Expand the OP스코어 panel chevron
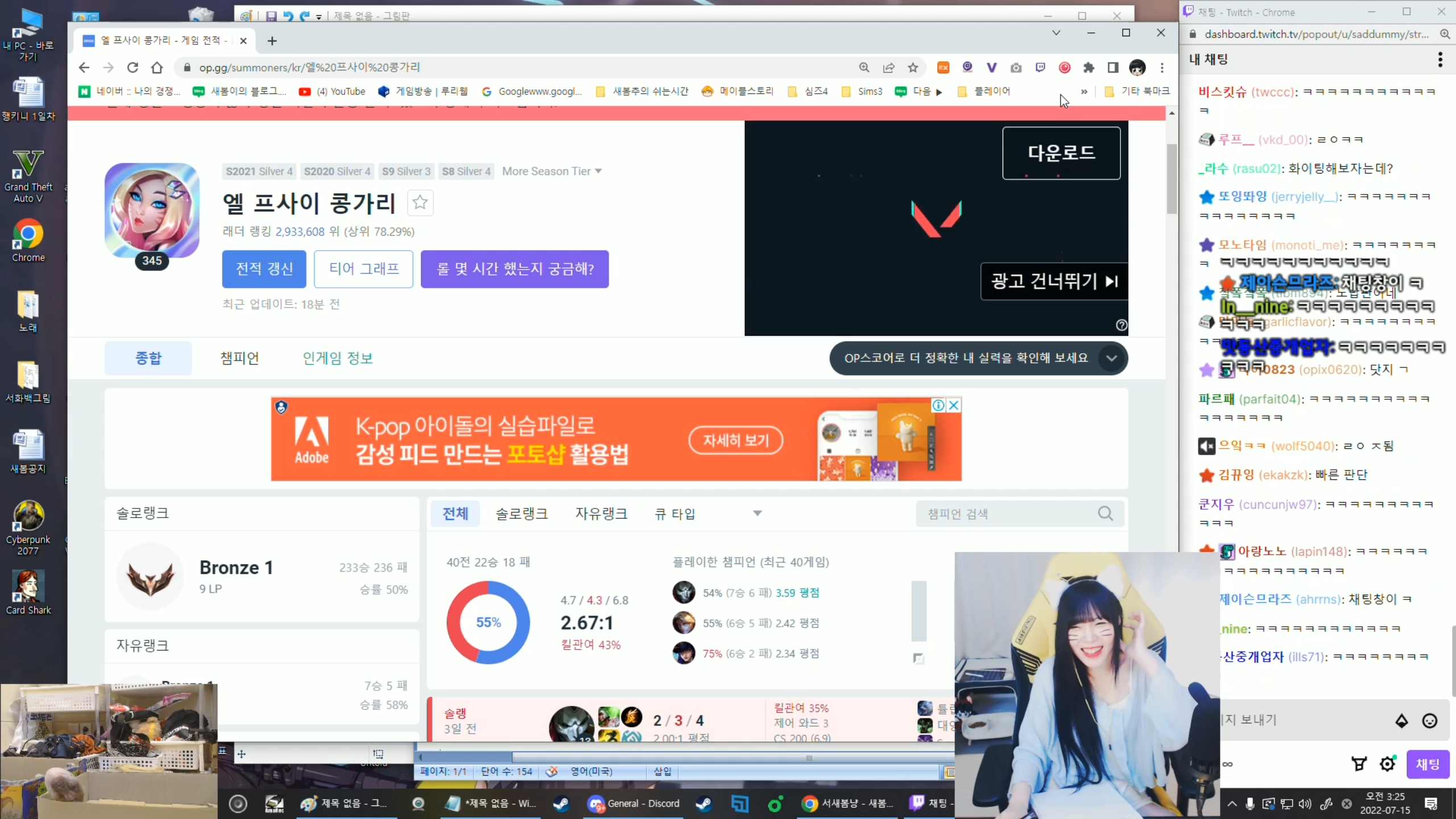This screenshot has height=819, width=1456. (x=1111, y=358)
